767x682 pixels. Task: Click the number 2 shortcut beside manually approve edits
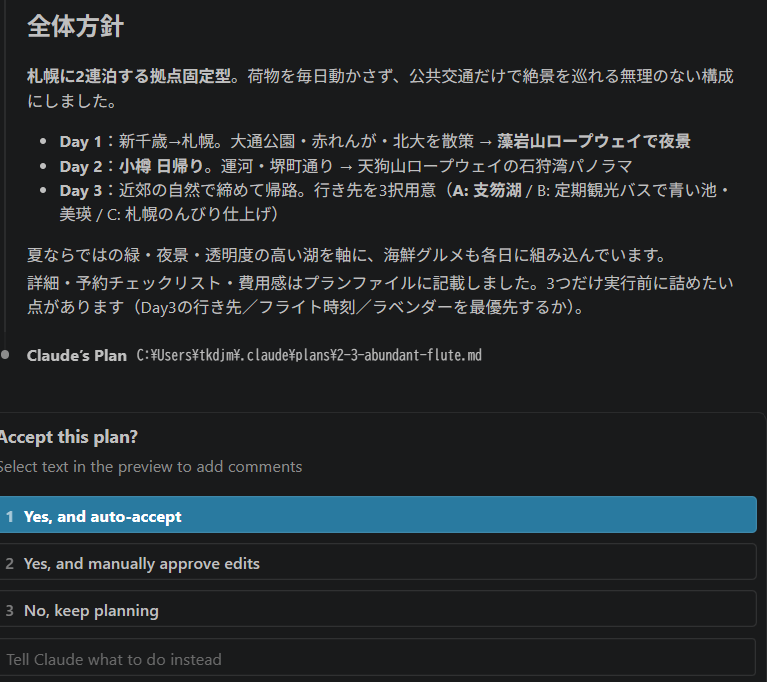coord(9,564)
